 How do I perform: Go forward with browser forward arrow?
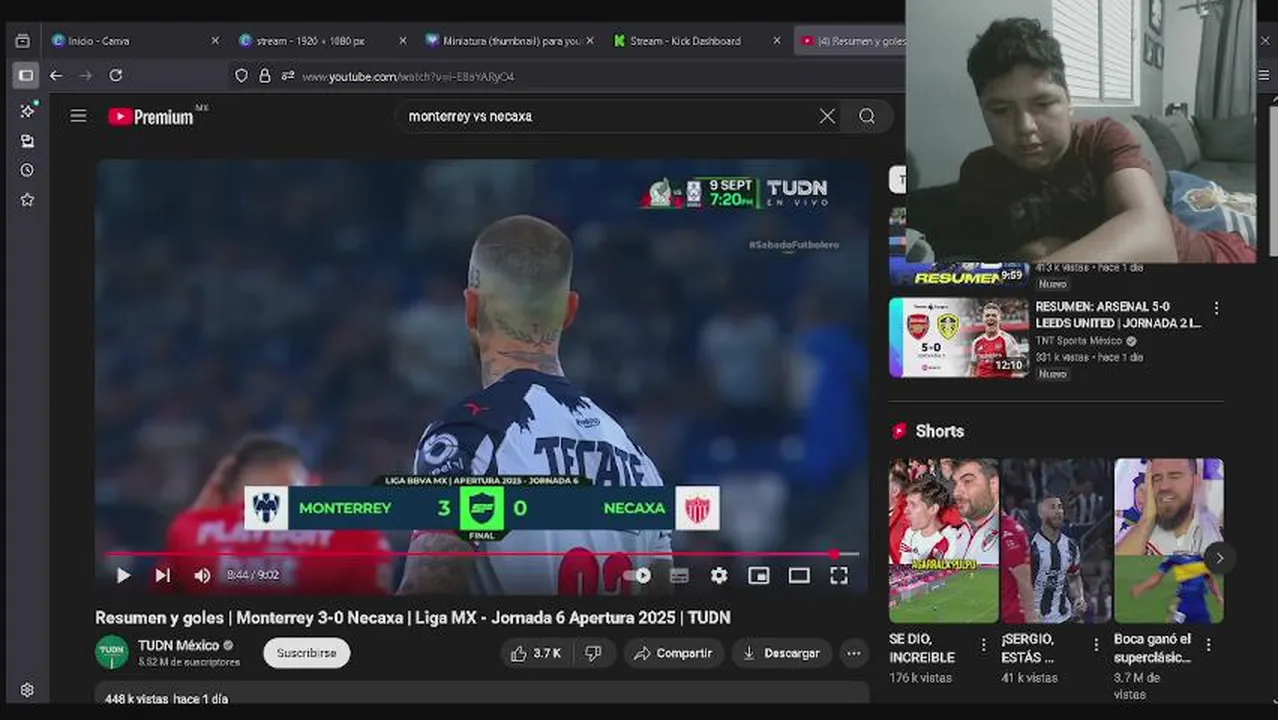[85, 76]
